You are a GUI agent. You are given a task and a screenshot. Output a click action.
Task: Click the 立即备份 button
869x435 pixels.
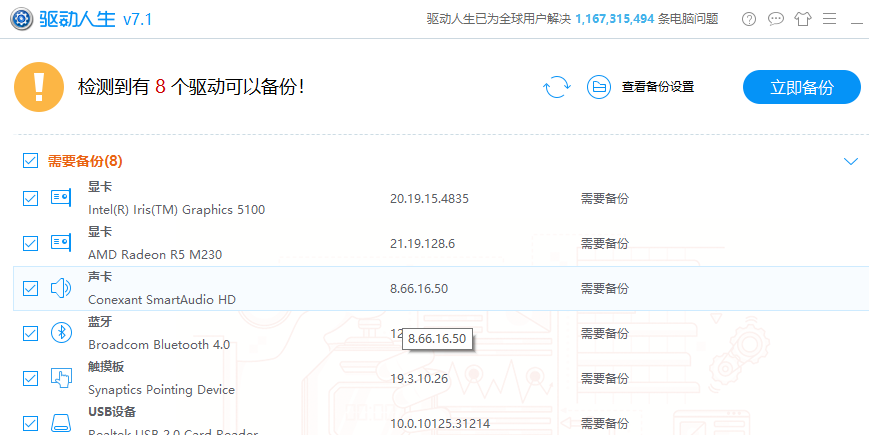click(801, 87)
